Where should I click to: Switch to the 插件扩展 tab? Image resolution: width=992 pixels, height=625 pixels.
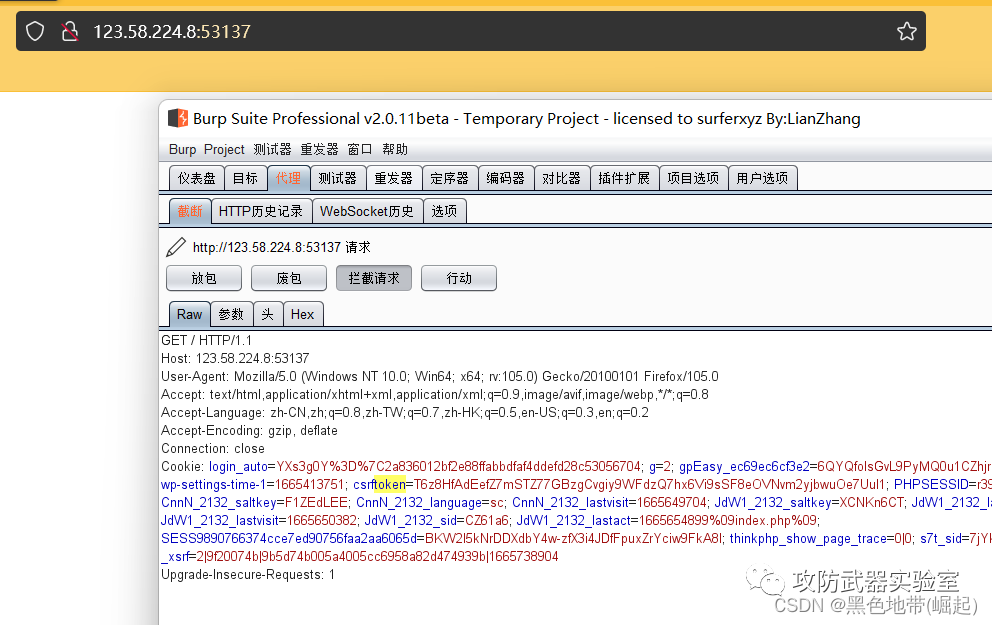[624, 178]
